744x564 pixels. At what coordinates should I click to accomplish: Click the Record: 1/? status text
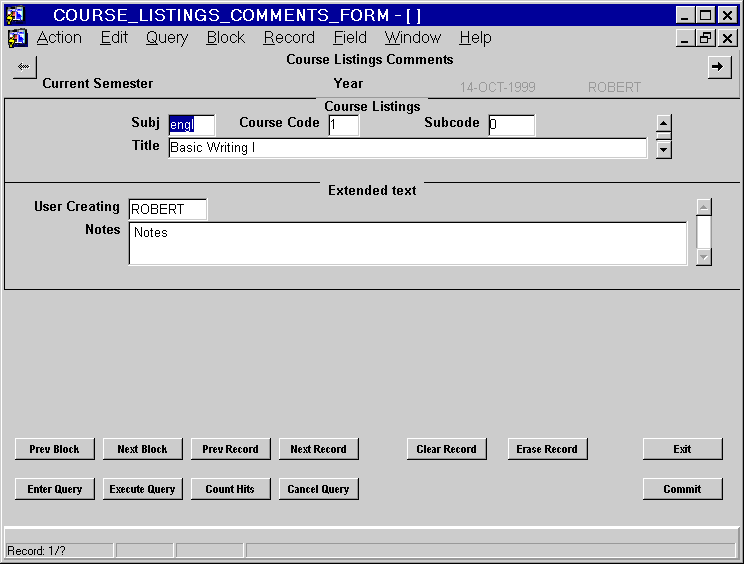37,551
